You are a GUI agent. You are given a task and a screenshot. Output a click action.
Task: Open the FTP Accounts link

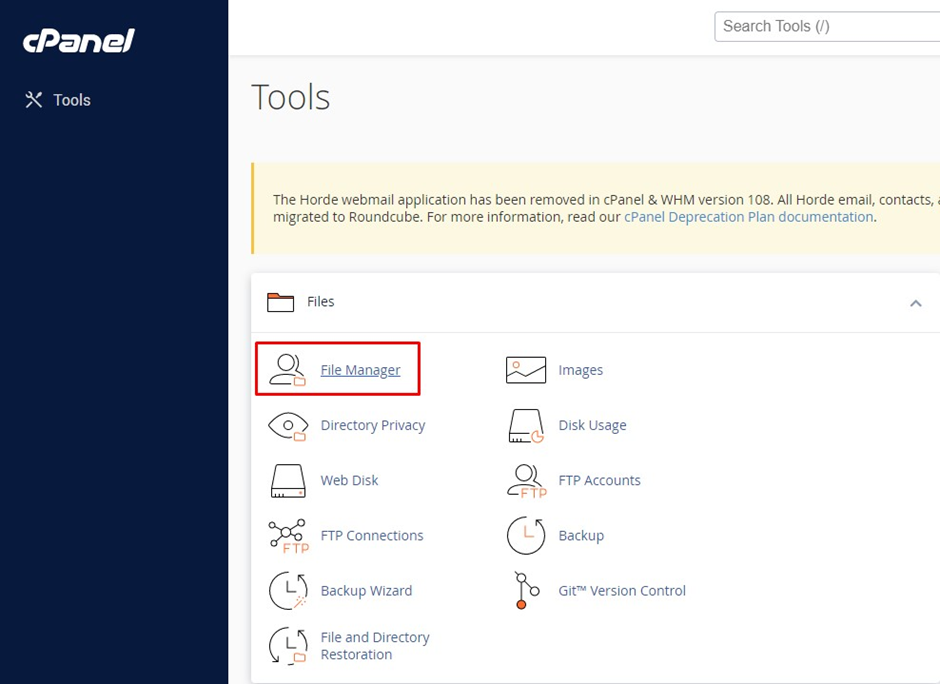[599, 480]
